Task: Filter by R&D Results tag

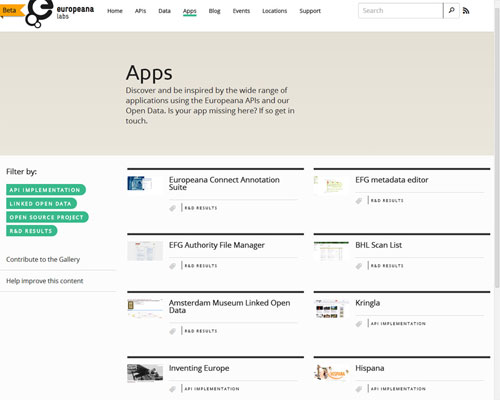Action: [x=32, y=231]
